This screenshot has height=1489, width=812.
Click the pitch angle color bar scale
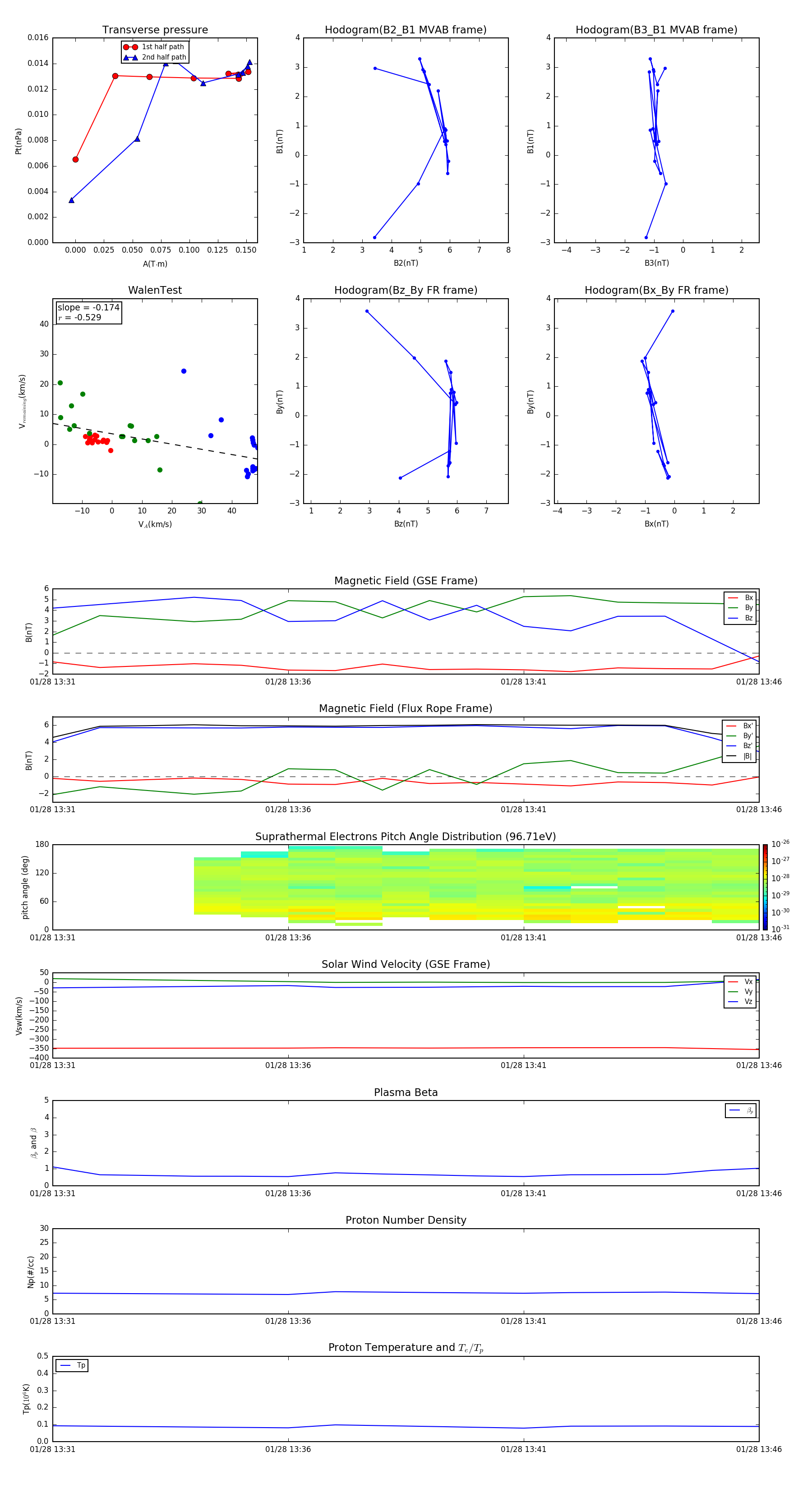(765, 887)
